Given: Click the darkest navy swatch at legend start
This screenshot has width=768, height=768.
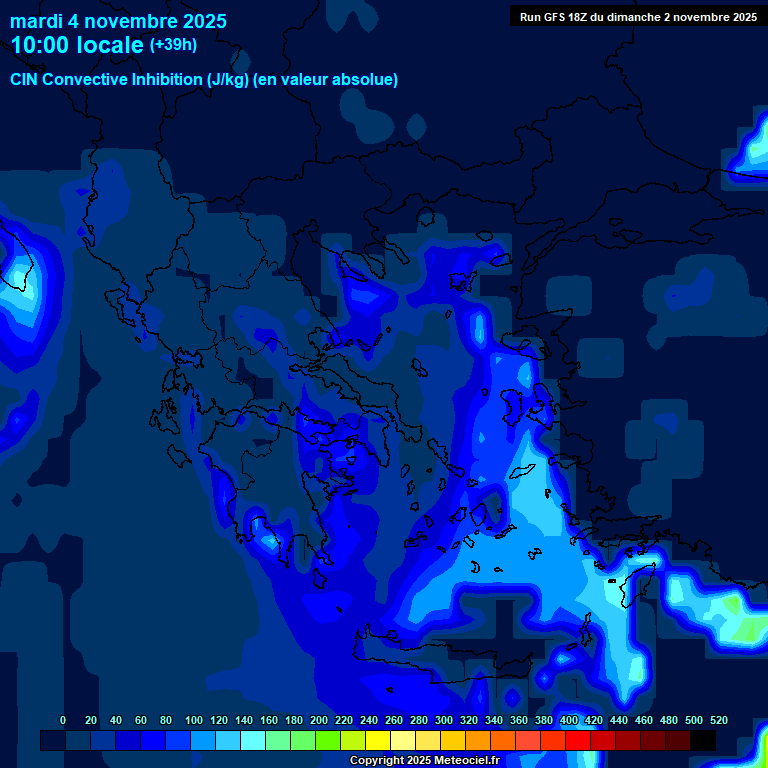Looking at the screenshot, I should click(53, 741).
